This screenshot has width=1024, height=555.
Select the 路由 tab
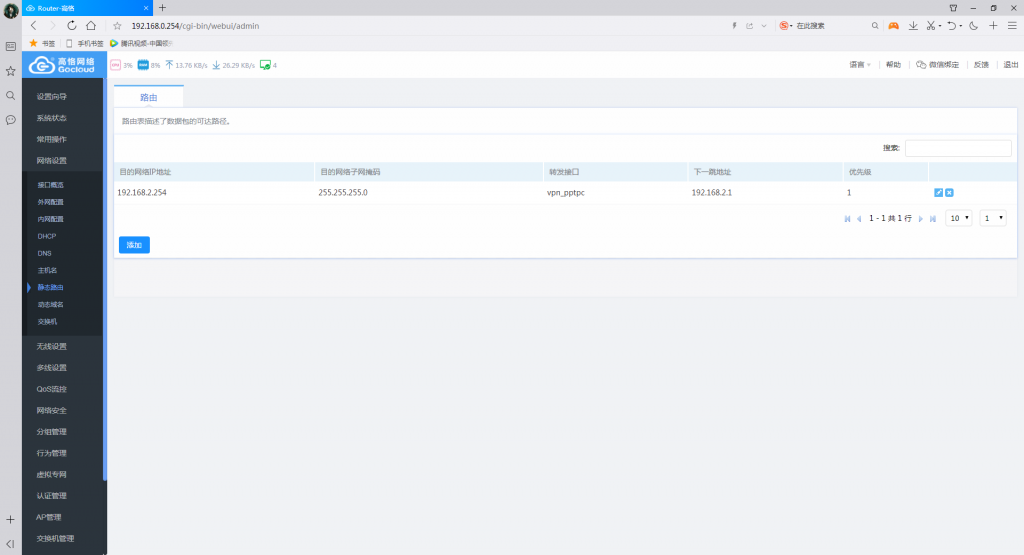[x=149, y=97]
